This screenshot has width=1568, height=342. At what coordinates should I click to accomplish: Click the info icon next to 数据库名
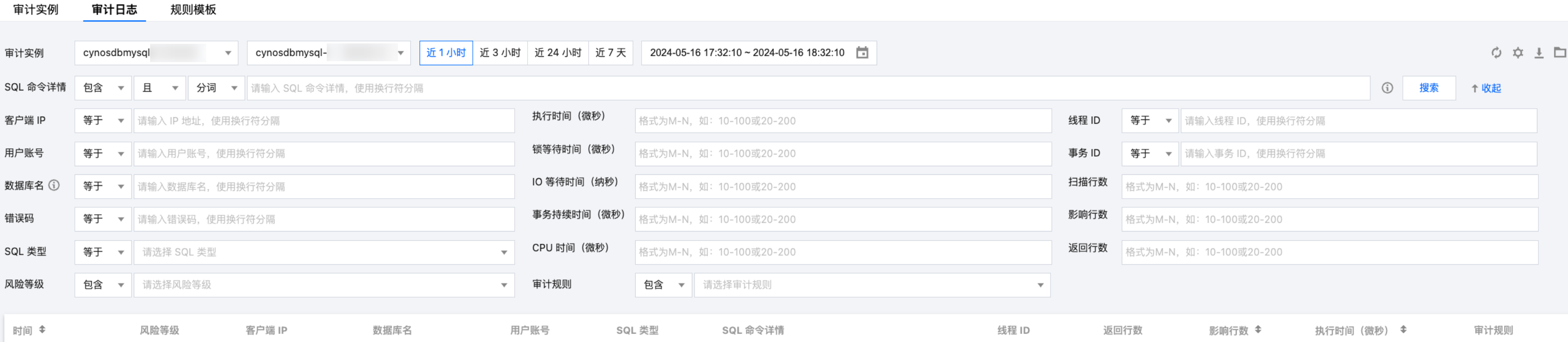[54, 185]
